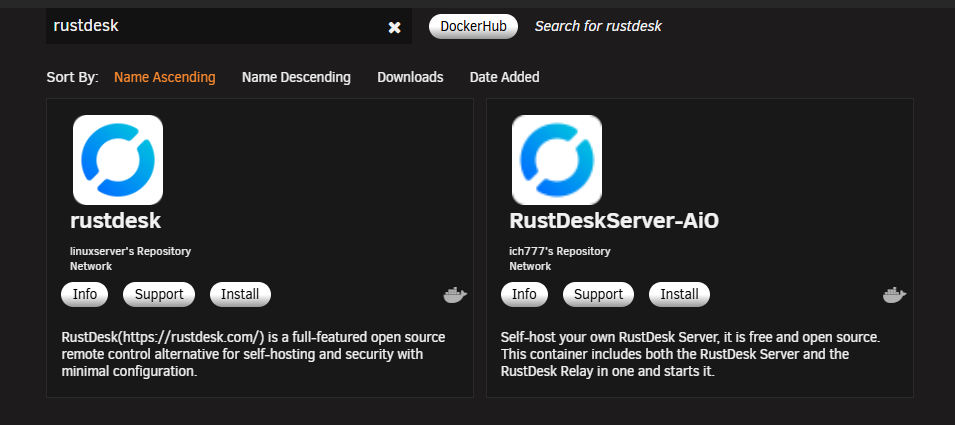Select the ich777's Repository label

click(x=560, y=251)
